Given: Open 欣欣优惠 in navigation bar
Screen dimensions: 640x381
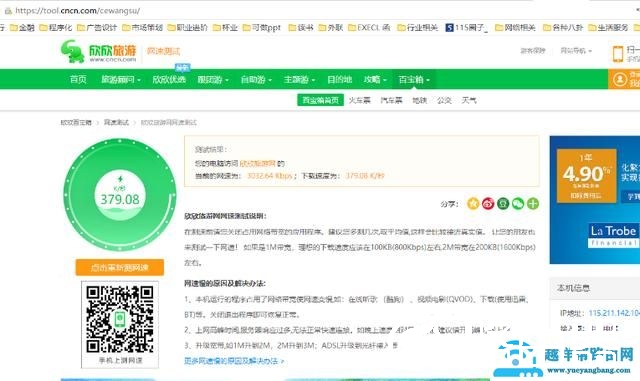Looking at the screenshot, I should pos(169,80).
